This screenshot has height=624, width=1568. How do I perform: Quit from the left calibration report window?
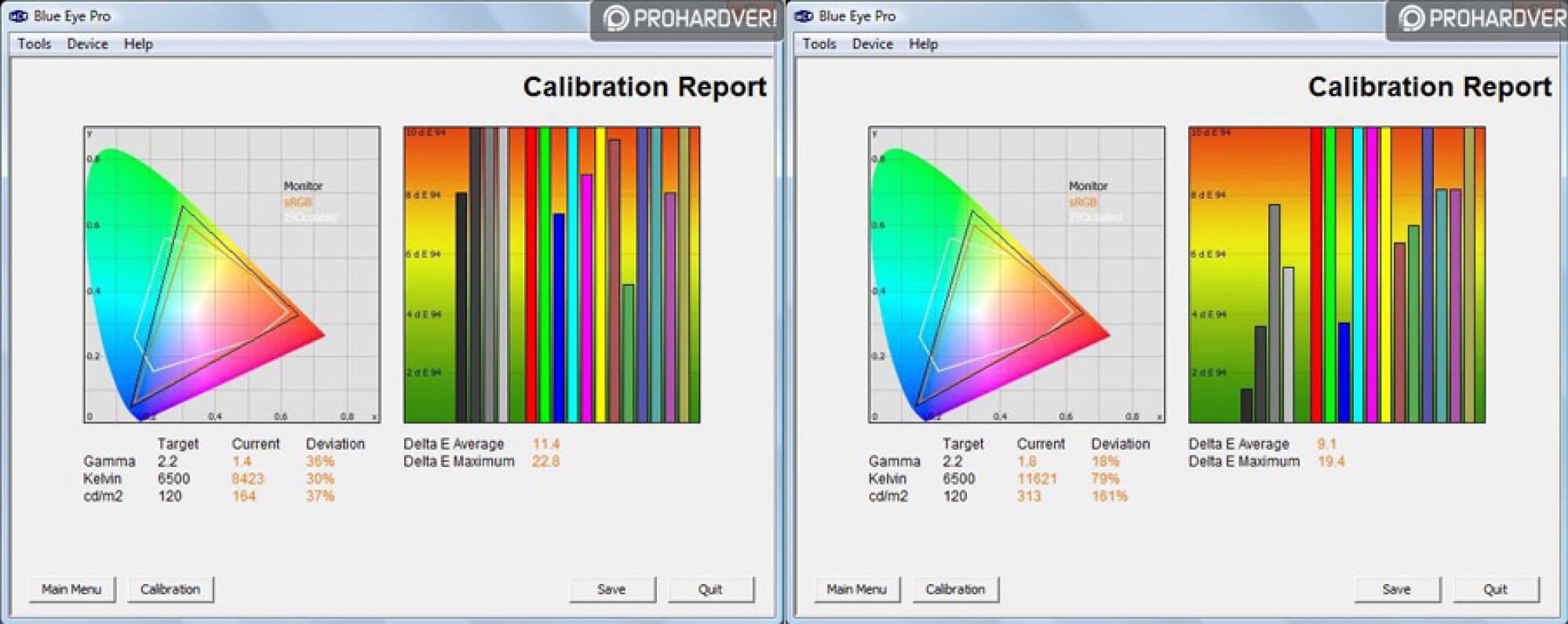[x=710, y=589]
